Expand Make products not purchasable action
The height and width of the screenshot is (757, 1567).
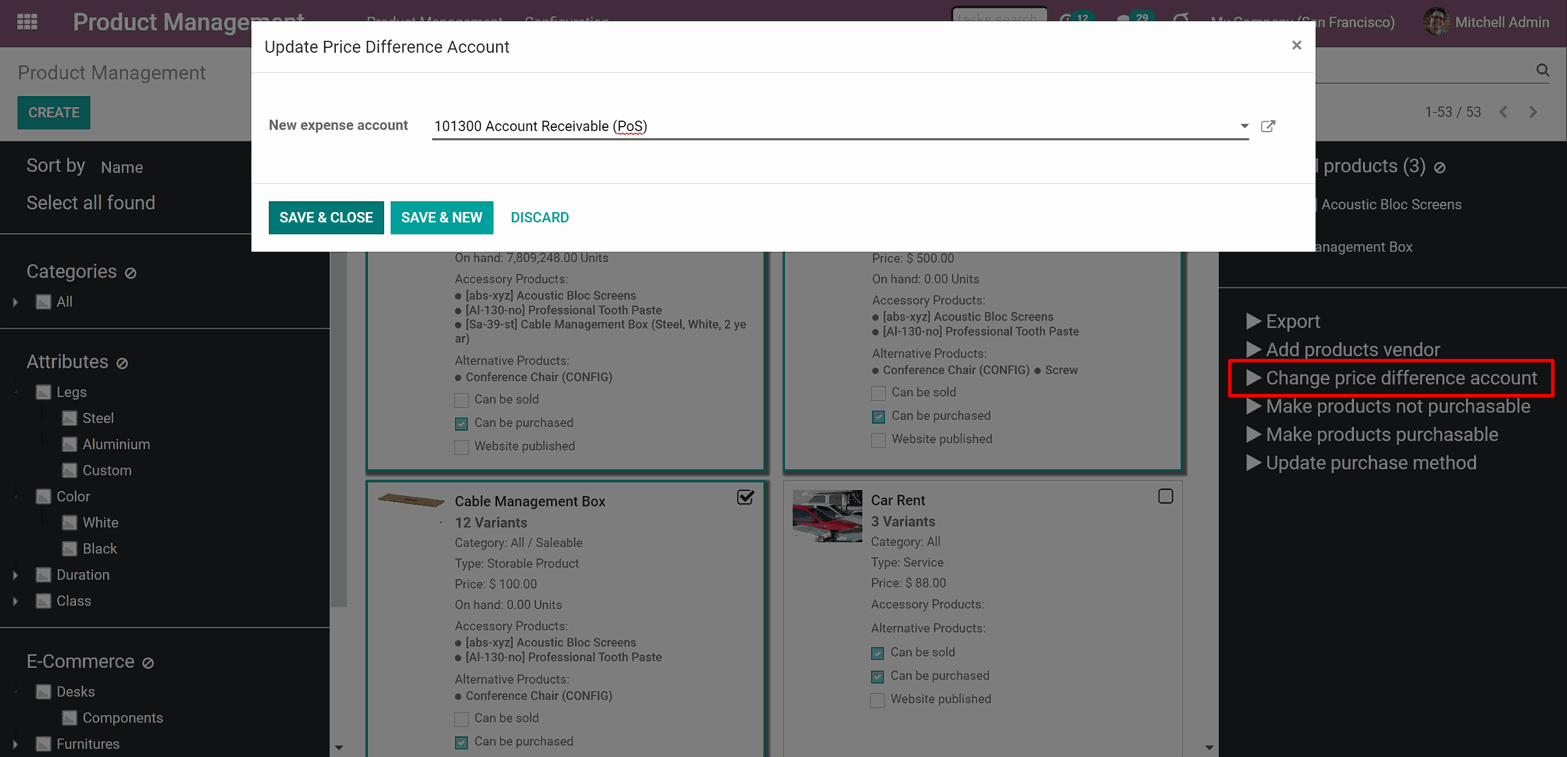point(1388,406)
